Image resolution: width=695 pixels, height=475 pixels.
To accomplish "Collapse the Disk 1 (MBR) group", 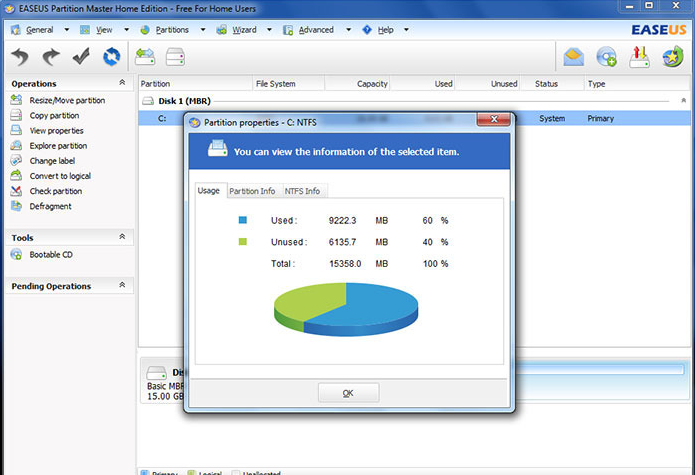I will [x=683, y=101].
